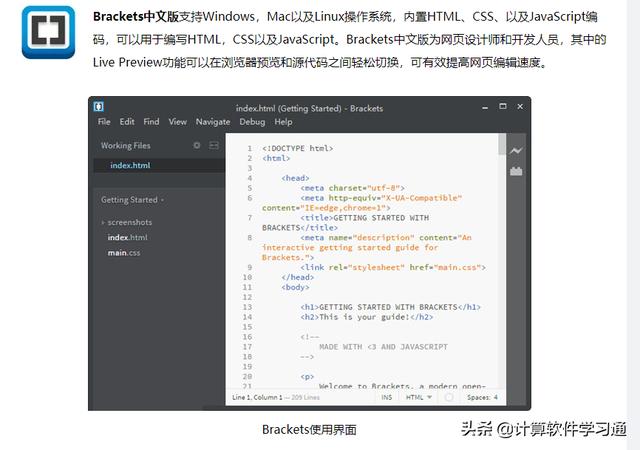The image size is (640, 450).
Task: Click the bold 'Brackets中文版' heading text
Action: coord(136,16)
